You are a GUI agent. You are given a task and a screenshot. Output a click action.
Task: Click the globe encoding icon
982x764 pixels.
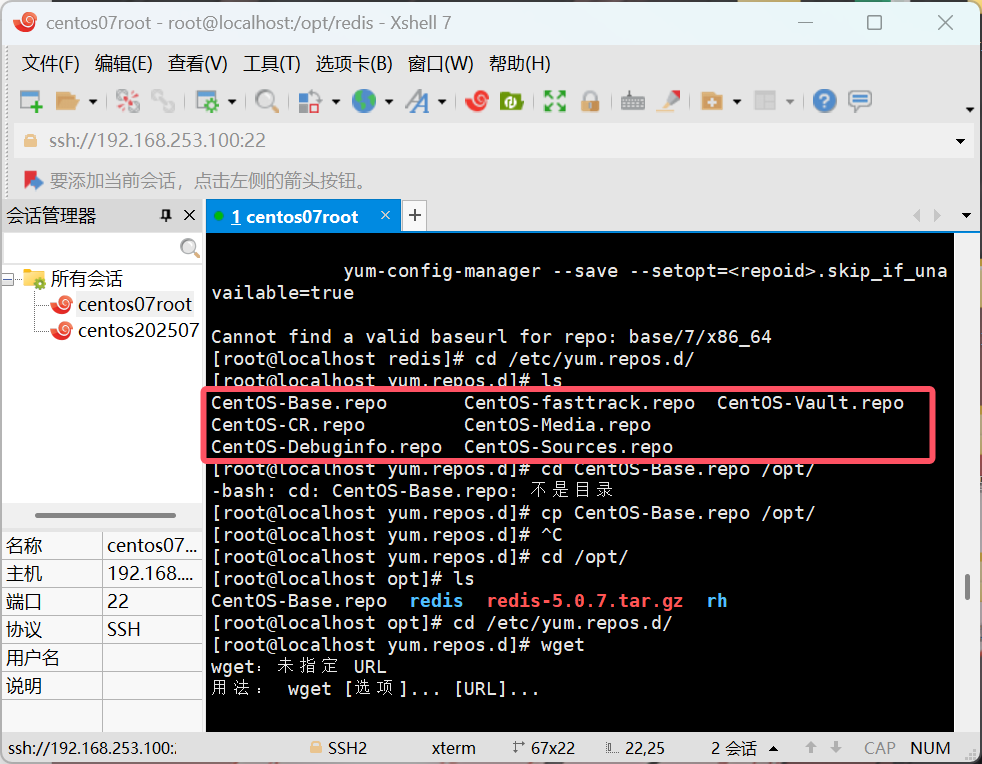[x=363, y=101]
